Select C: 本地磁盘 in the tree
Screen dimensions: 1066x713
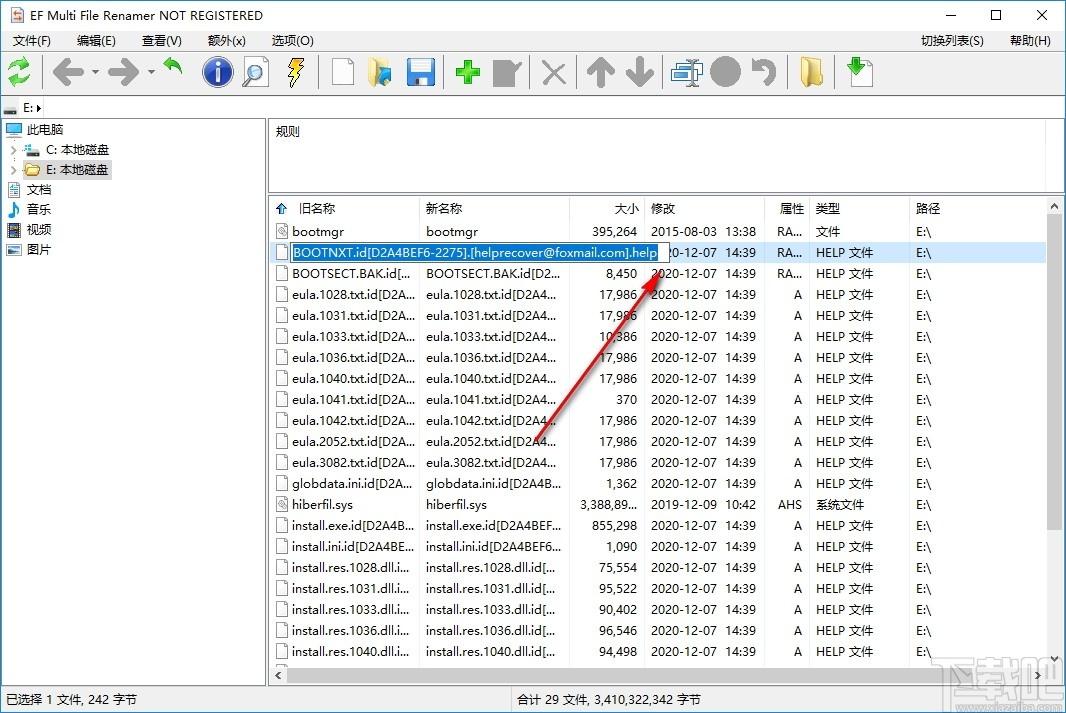click(x=78, y=150)
